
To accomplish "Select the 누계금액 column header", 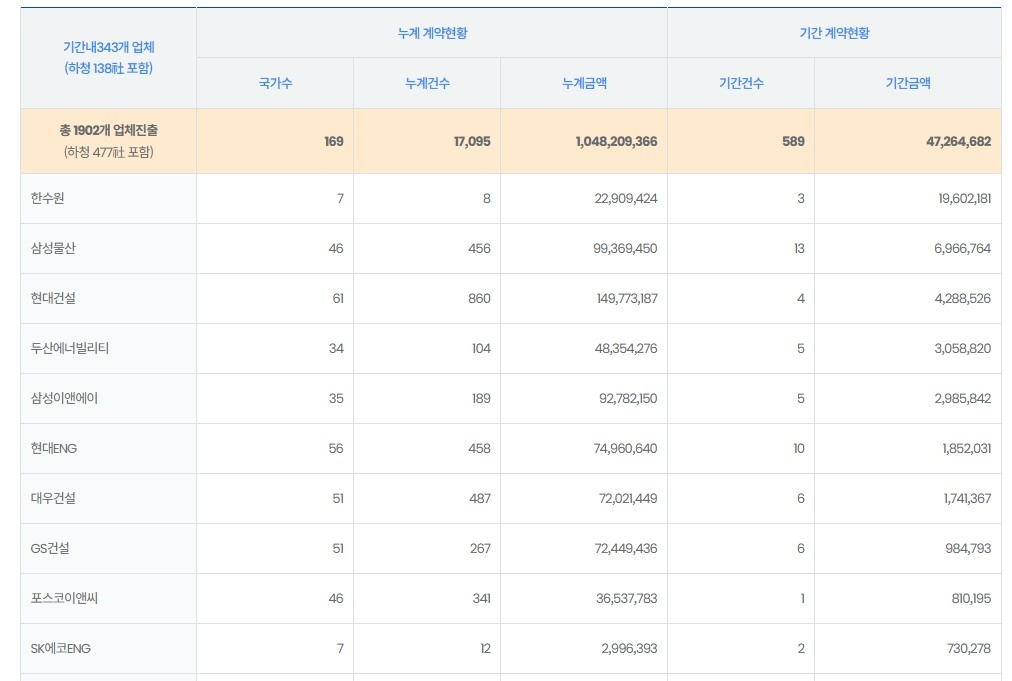I will click(584, 83).
